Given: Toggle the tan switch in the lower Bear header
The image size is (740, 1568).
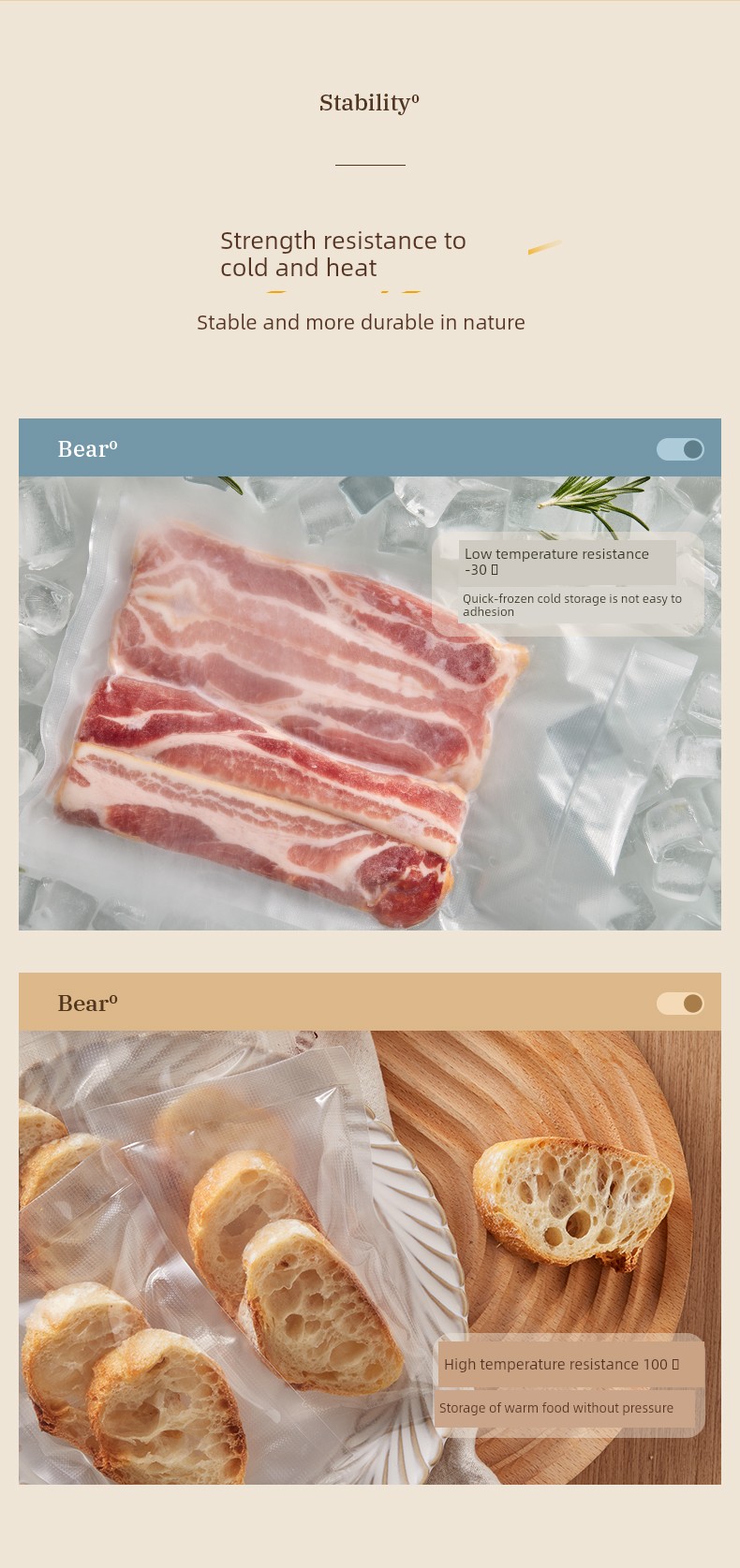Looking at the screenshot, I should point(680,1004).
